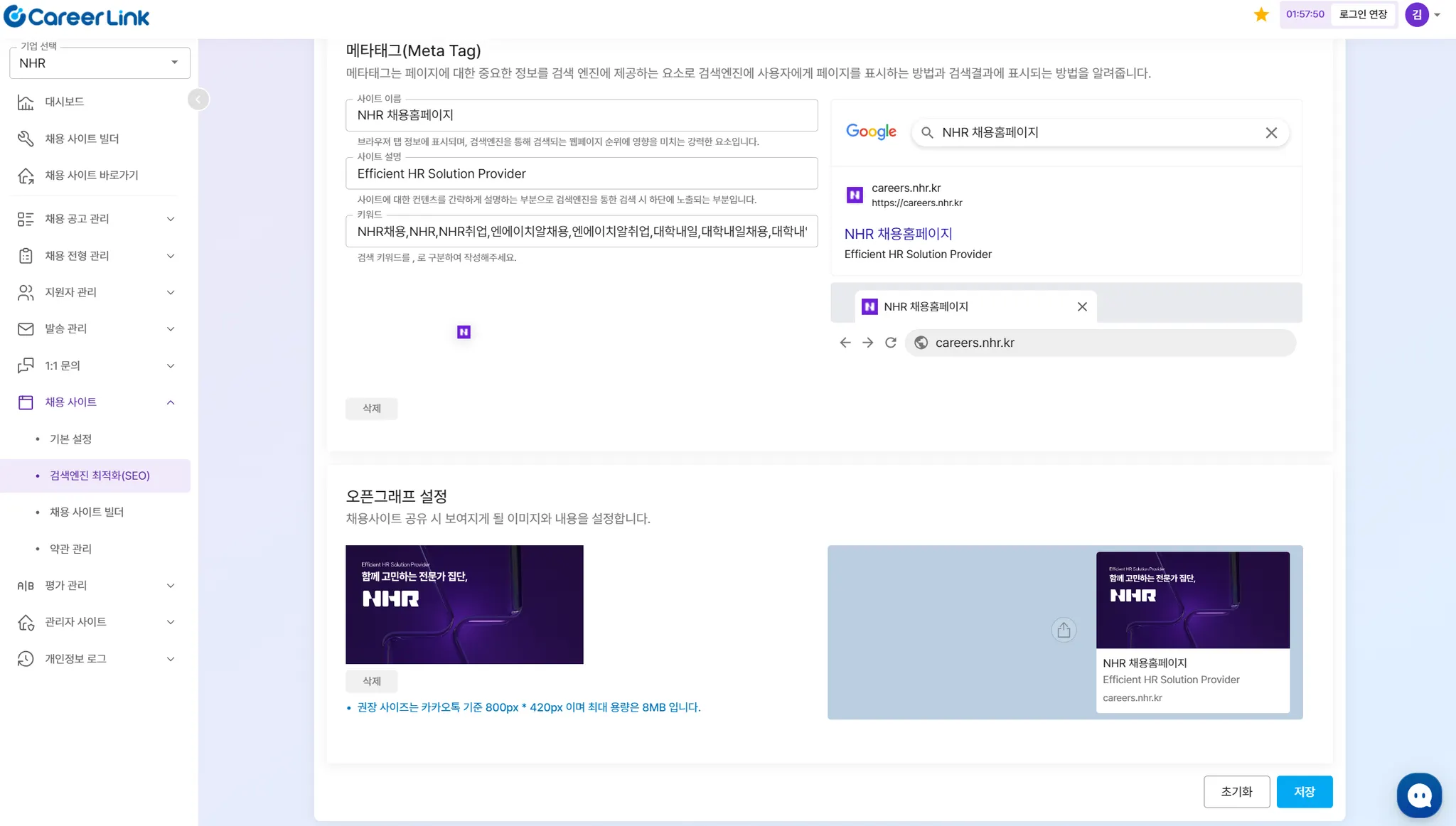
Task: Click the 초기화 reset button
Action: [1236, 792]
